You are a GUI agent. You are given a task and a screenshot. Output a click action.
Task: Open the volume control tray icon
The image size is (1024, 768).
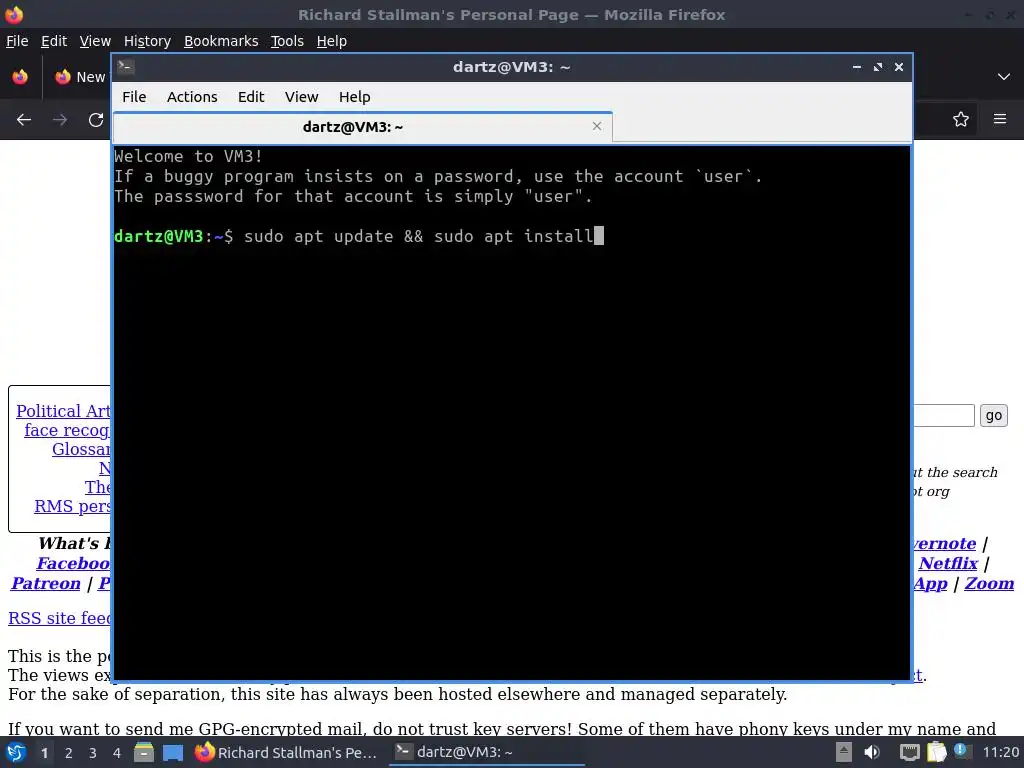tap(872, 752)
